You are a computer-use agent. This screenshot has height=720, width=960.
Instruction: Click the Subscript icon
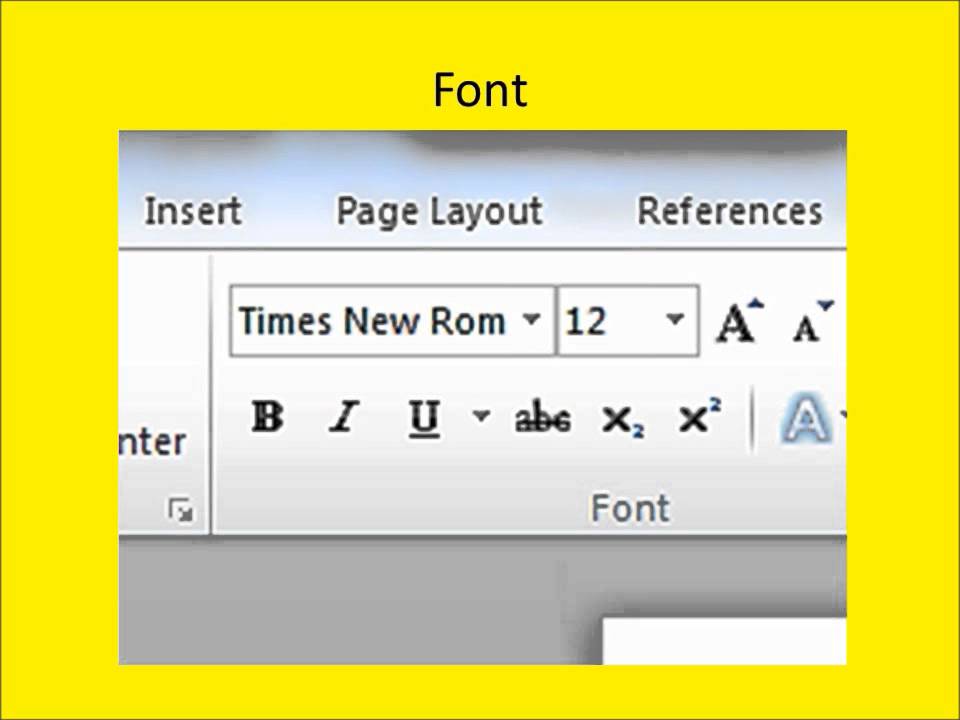(622, 420)
